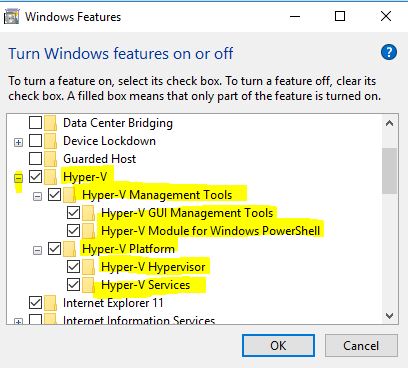
Task: Click the Device Lockdown folder icon
Action: click(50, 141)
